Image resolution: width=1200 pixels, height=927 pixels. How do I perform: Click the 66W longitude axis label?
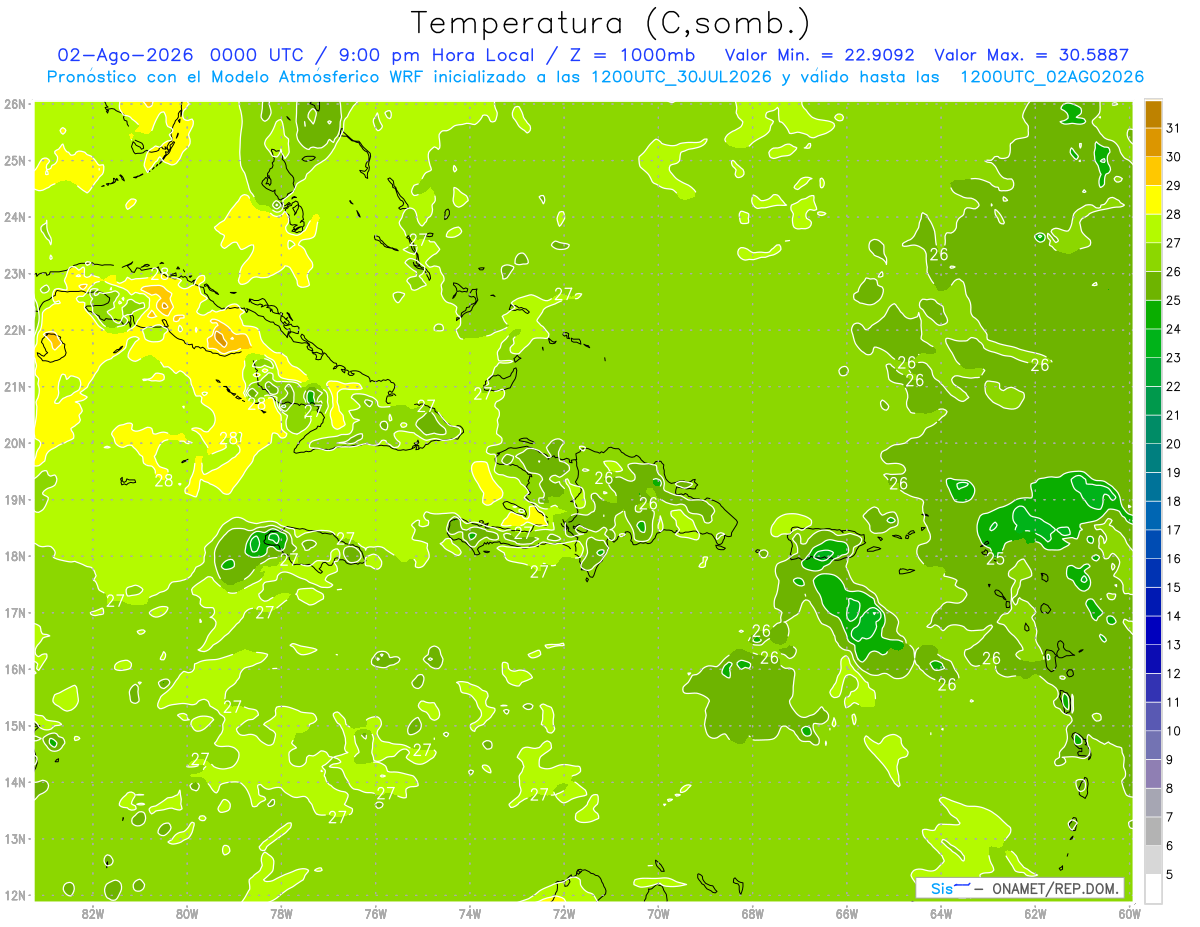(847, 913)
